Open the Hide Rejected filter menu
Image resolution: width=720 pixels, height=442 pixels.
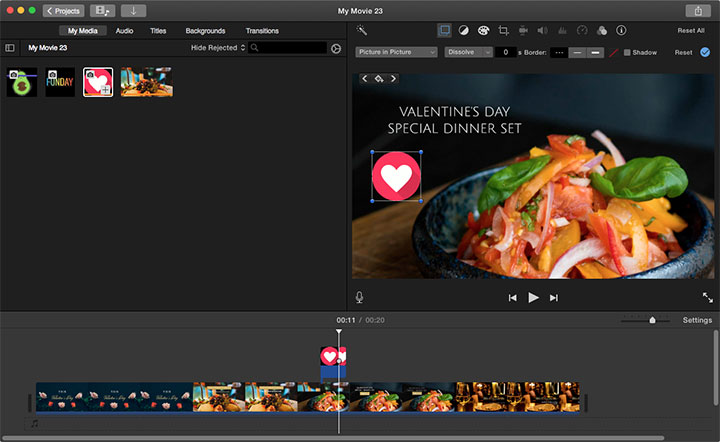(x=217, y=48)
